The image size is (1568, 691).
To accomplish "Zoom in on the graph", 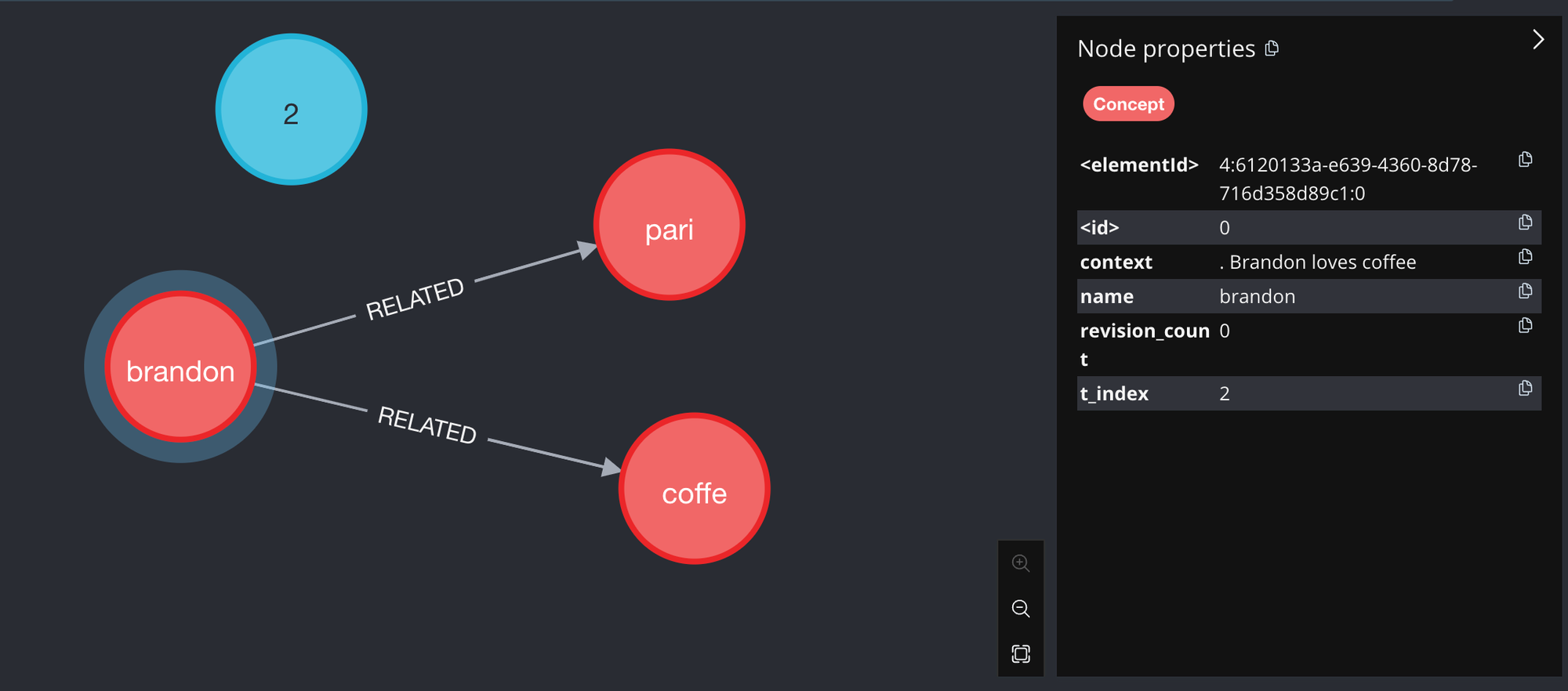I will (1020, 563).
